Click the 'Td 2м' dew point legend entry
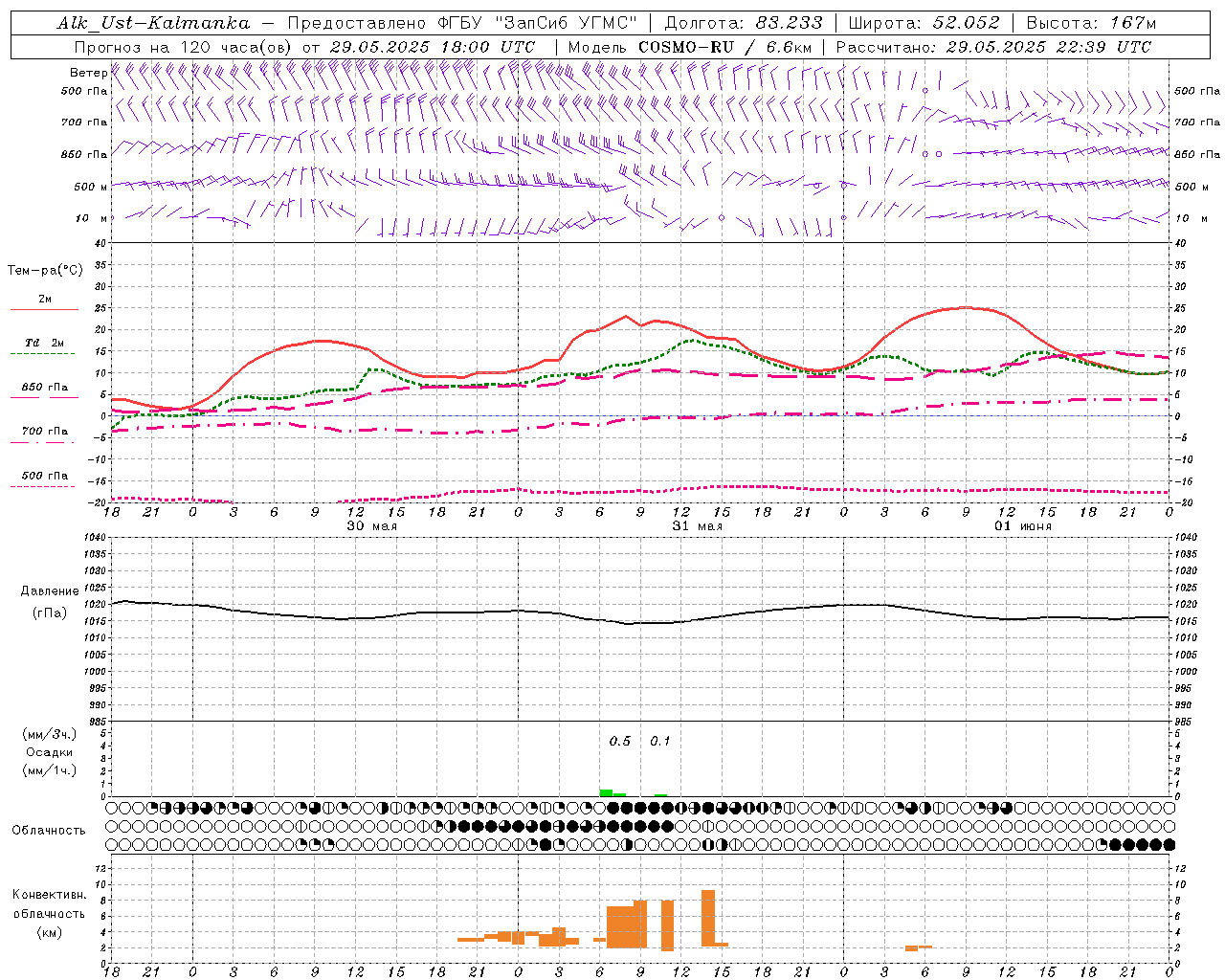Viewport: 1225px width, 980px height. point(45,343)
